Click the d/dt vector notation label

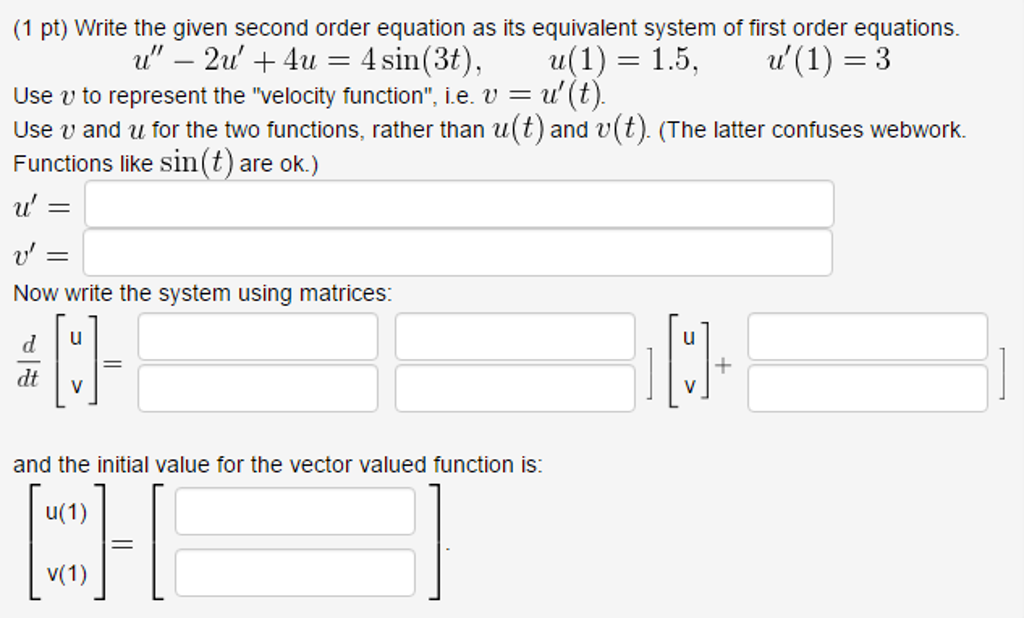pos(30,362)
